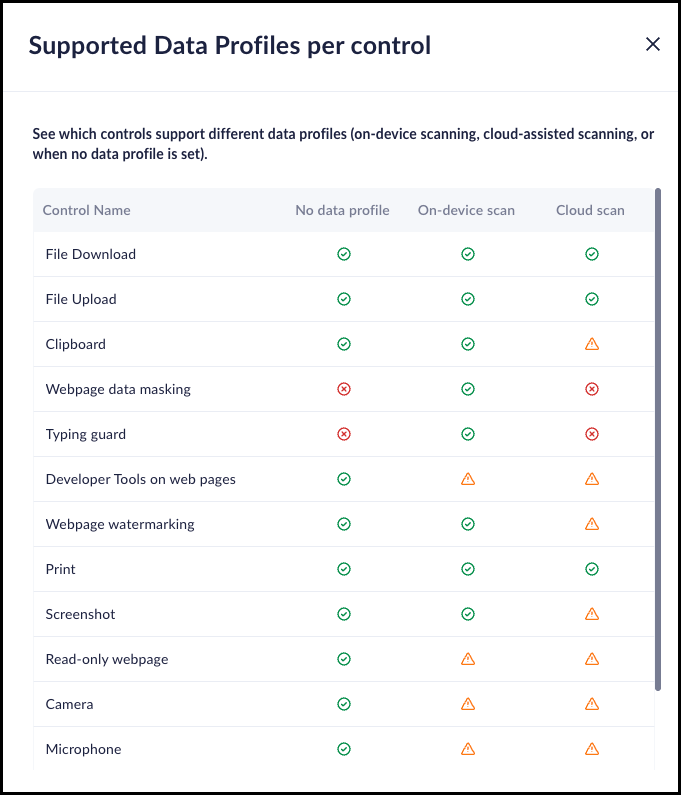681x795 pixels.
Task: Click the Webpage watermarking row label
Action: pyautogui.click(x=120, y=524)
